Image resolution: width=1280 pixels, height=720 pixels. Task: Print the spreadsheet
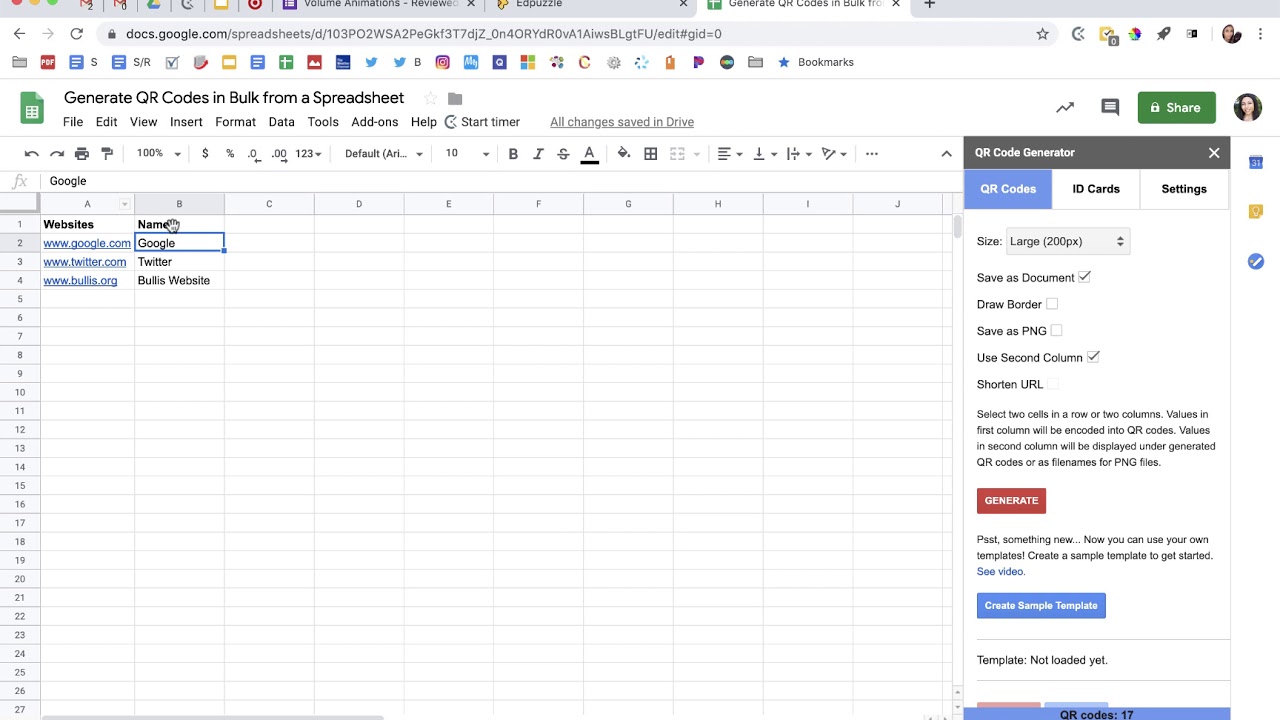click(82, 154)
